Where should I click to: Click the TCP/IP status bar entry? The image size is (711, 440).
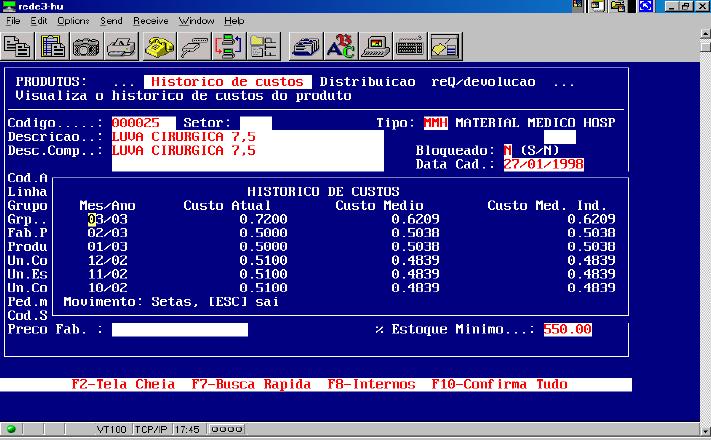(x=151, y=429)
